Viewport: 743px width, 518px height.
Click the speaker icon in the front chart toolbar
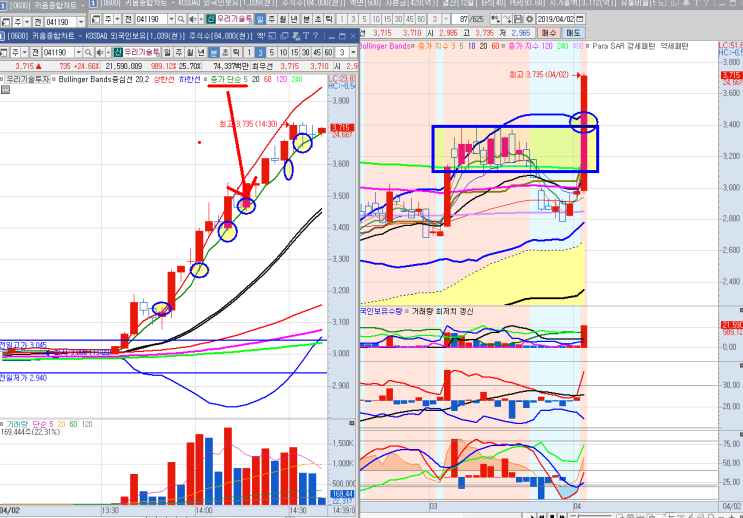tap(100, 52)
